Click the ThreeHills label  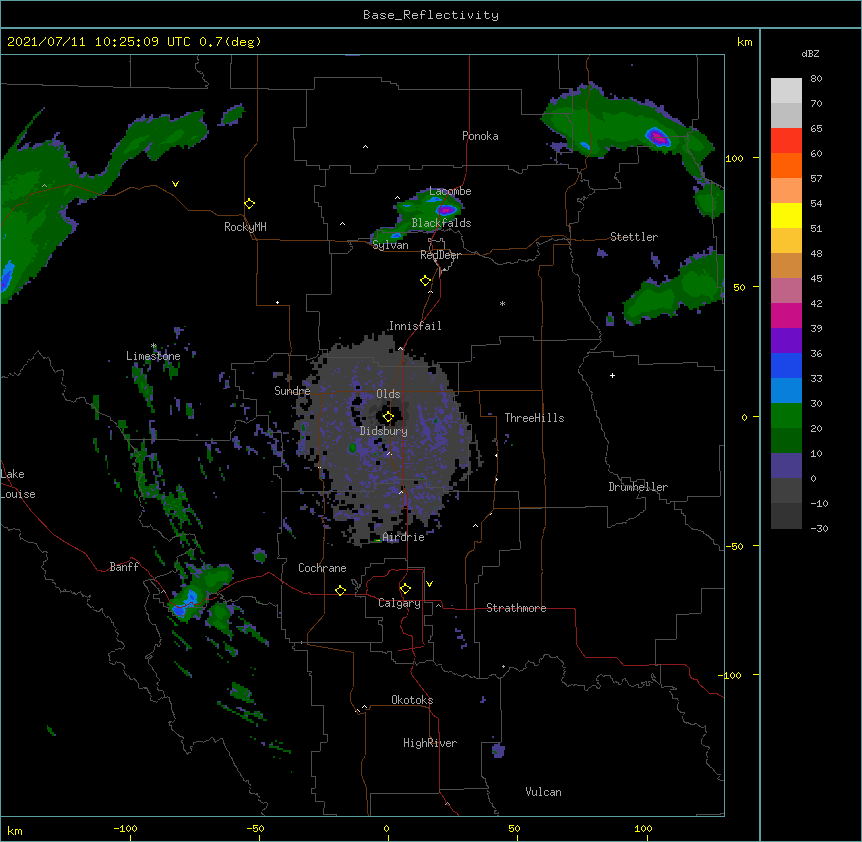click(x=534, y=418)
